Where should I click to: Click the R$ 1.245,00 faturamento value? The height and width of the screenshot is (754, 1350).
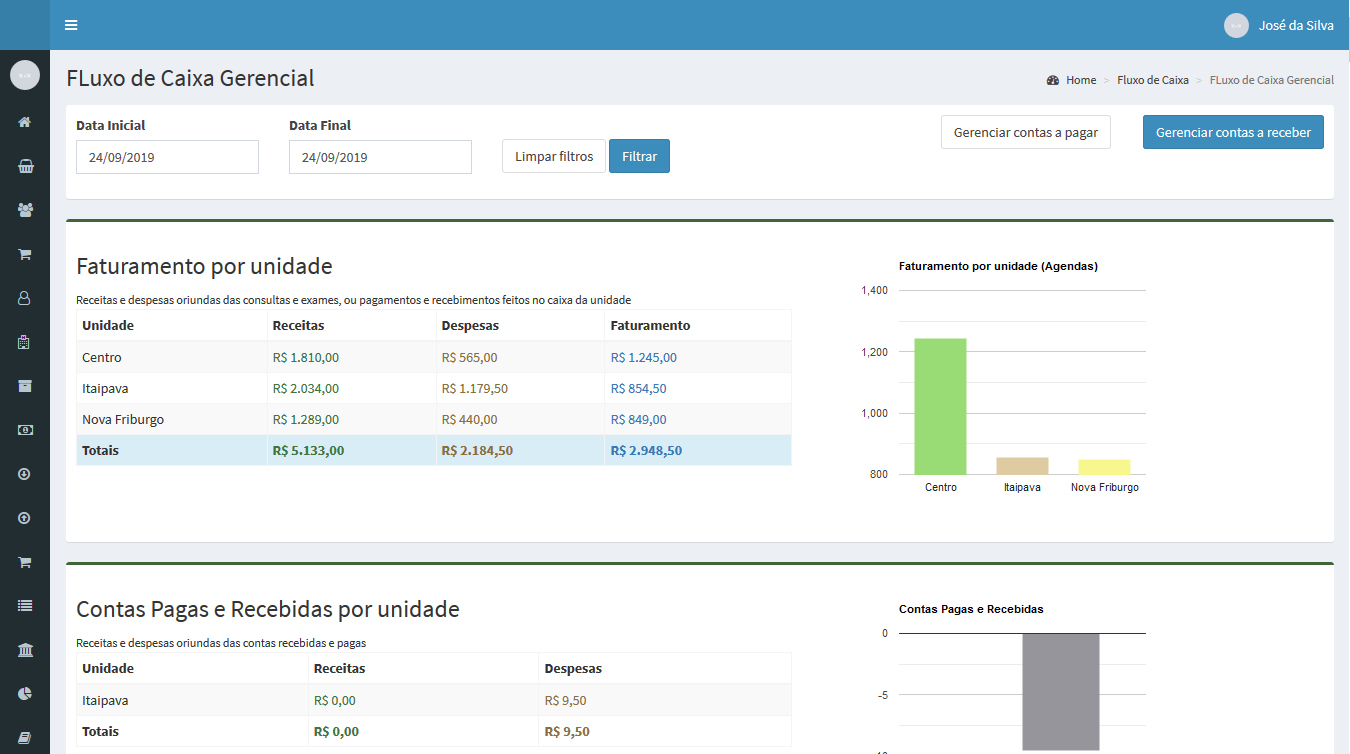[643, 357]
